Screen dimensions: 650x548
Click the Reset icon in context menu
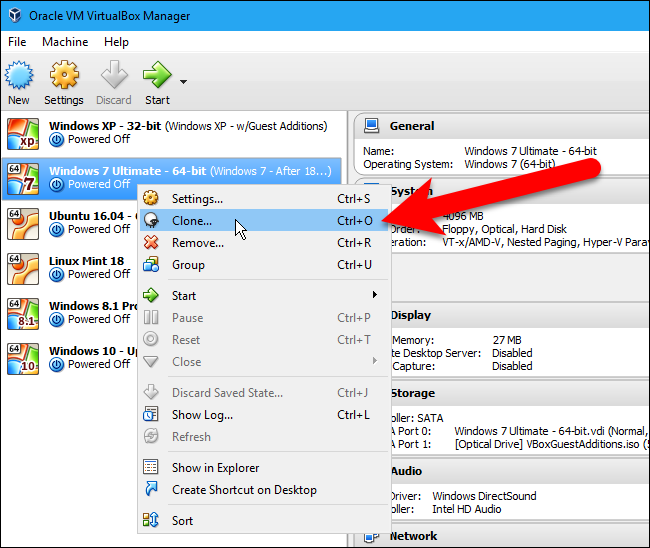151,339
